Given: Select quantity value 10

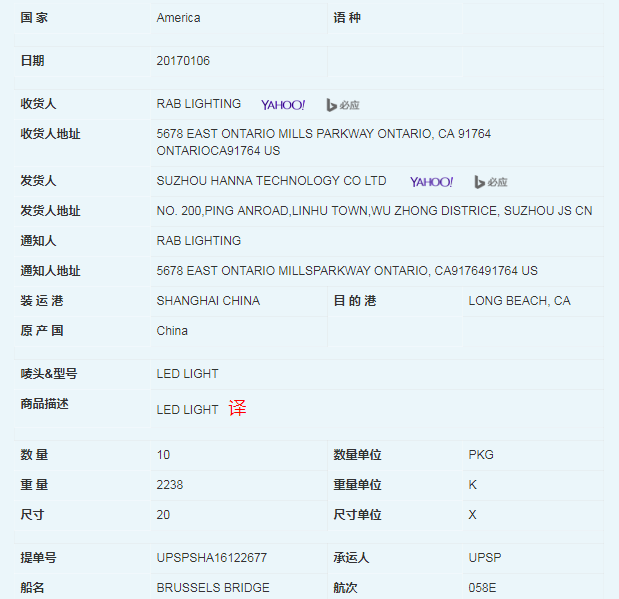Looking at the screenshot, I should tap(163, 455).
